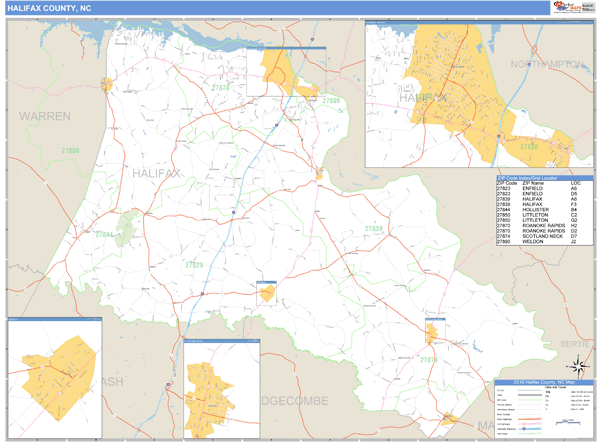Image resolution: width=600 pixels, height=442 pixels.
Task: Click the NORTHAMPTON county label
Action: tap(546, 64)
